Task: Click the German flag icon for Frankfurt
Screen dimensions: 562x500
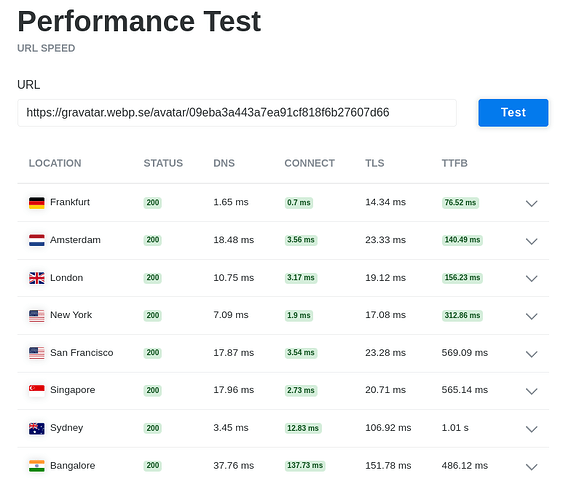Action: click(x=37, y=203)
